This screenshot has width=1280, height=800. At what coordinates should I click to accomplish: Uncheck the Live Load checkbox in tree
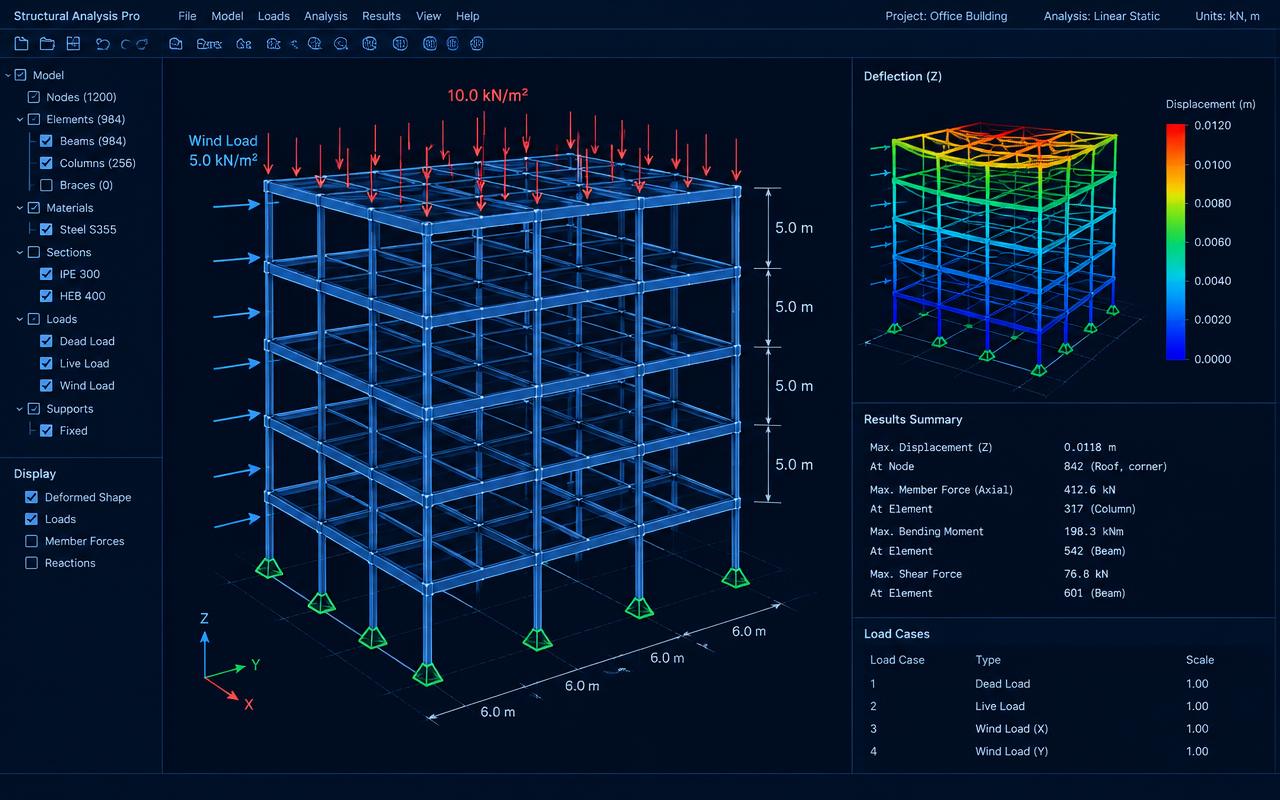pyautogui.click(x=46, y=364)
